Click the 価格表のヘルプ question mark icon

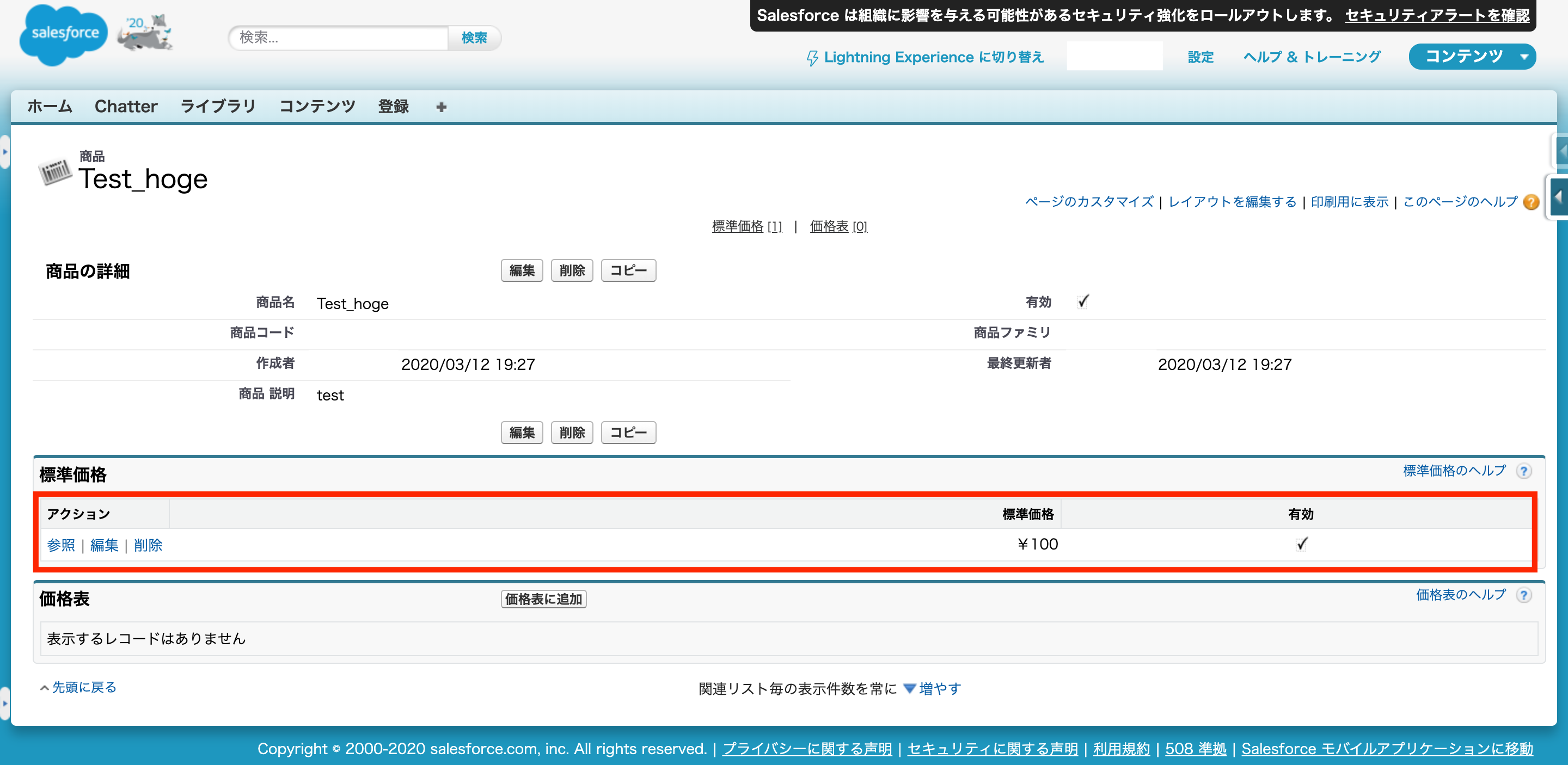[x=1523, y=595]
